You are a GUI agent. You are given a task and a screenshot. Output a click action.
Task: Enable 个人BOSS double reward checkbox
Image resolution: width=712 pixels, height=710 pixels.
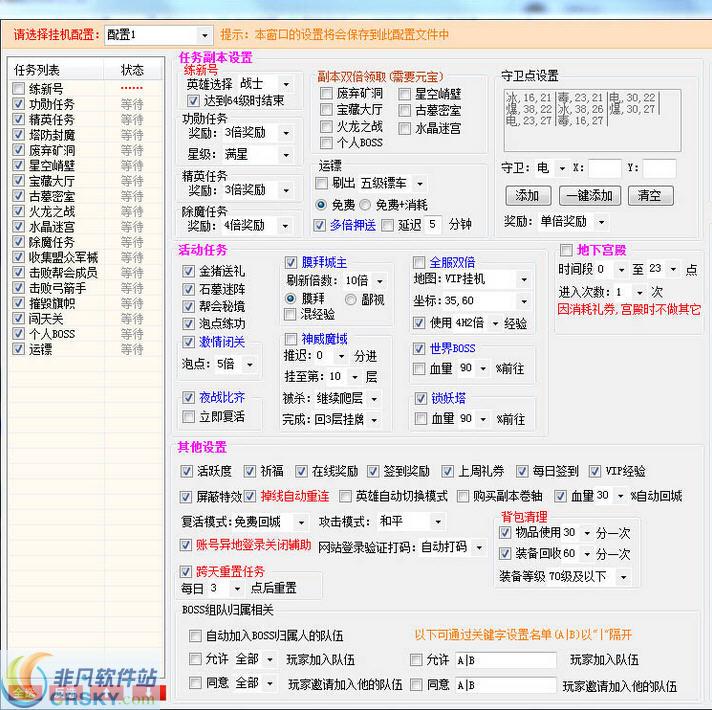[x=326, y=143]
